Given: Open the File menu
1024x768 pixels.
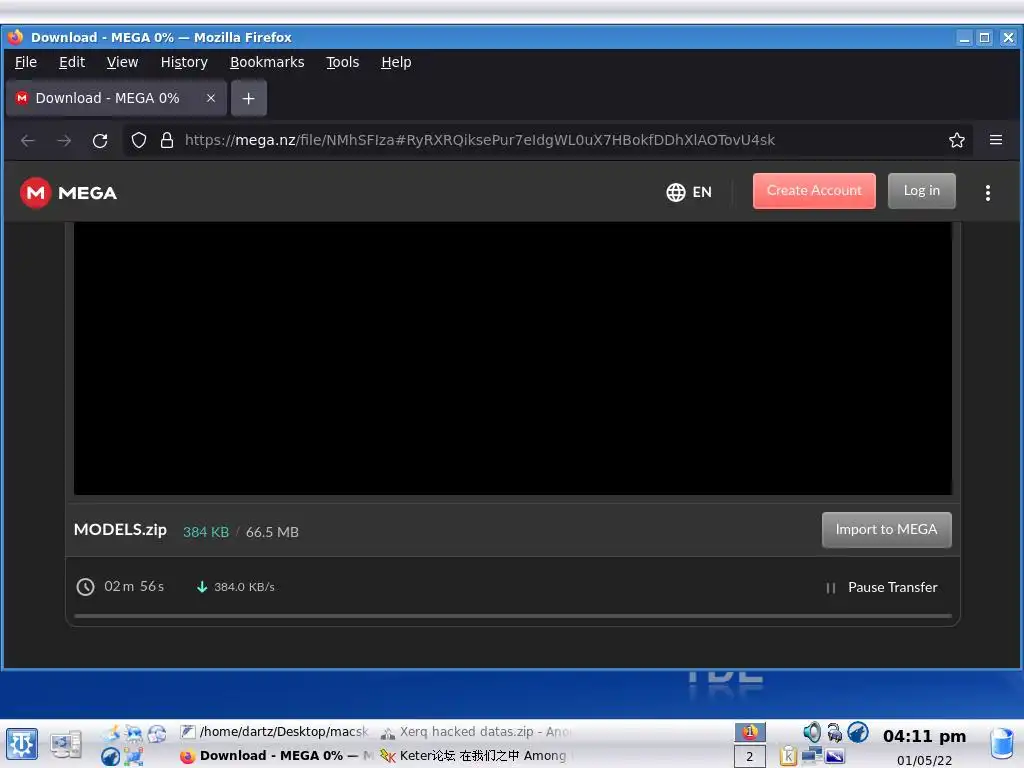Looking at the screenshot, I should pos(25,62).
